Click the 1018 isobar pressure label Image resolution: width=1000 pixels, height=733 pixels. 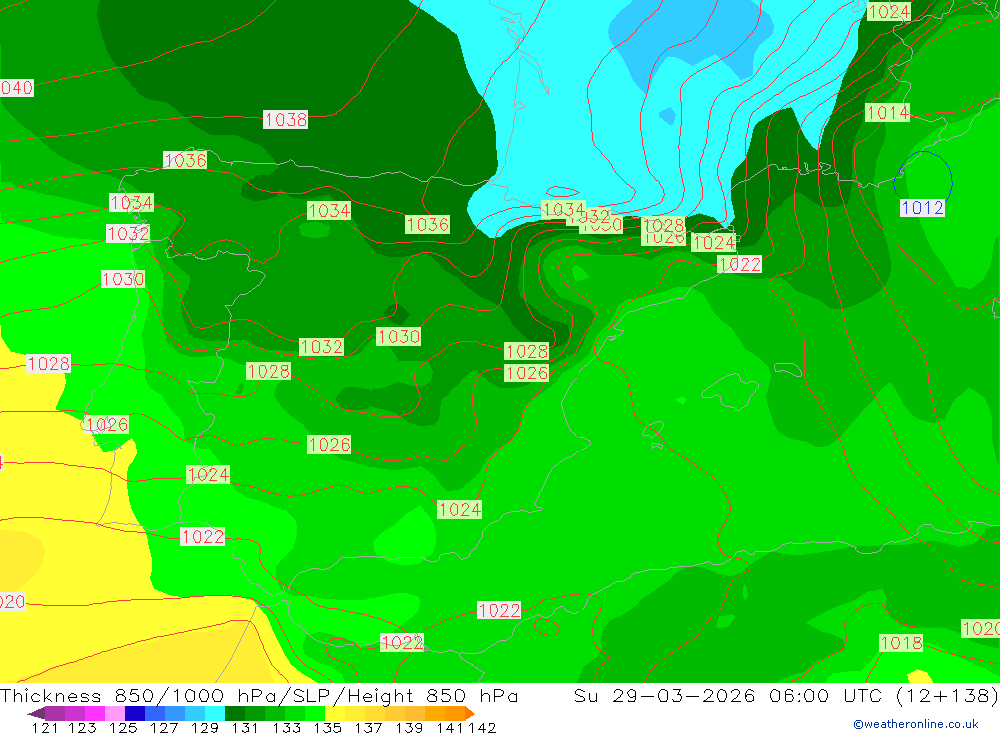pos(901,642)
